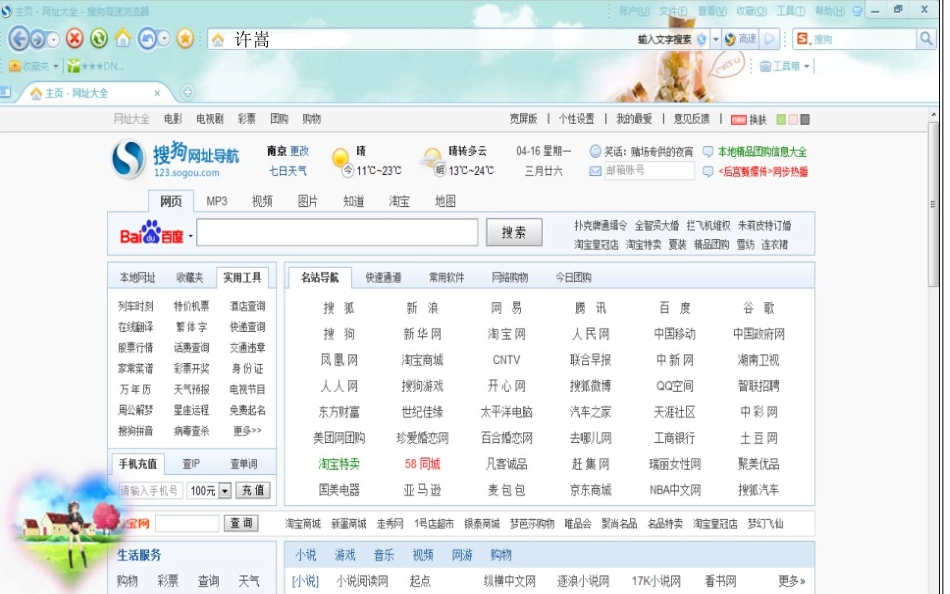Image resolution: width=950 pixels, height=594 pixels.
Task: Open the back/forward history dropdown arrow
Action: pos(53,39)
